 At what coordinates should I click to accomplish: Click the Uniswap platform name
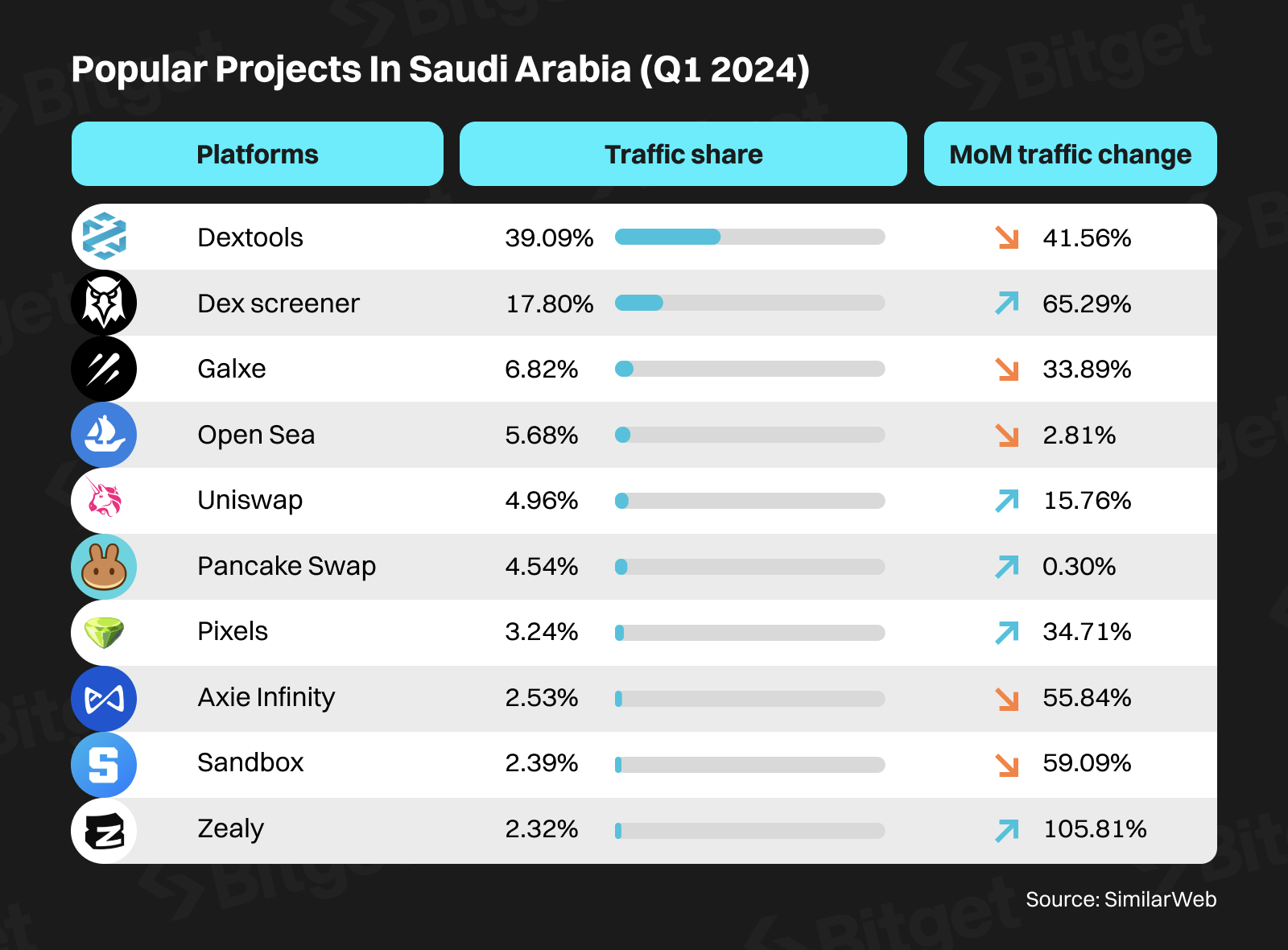[250, 500]
